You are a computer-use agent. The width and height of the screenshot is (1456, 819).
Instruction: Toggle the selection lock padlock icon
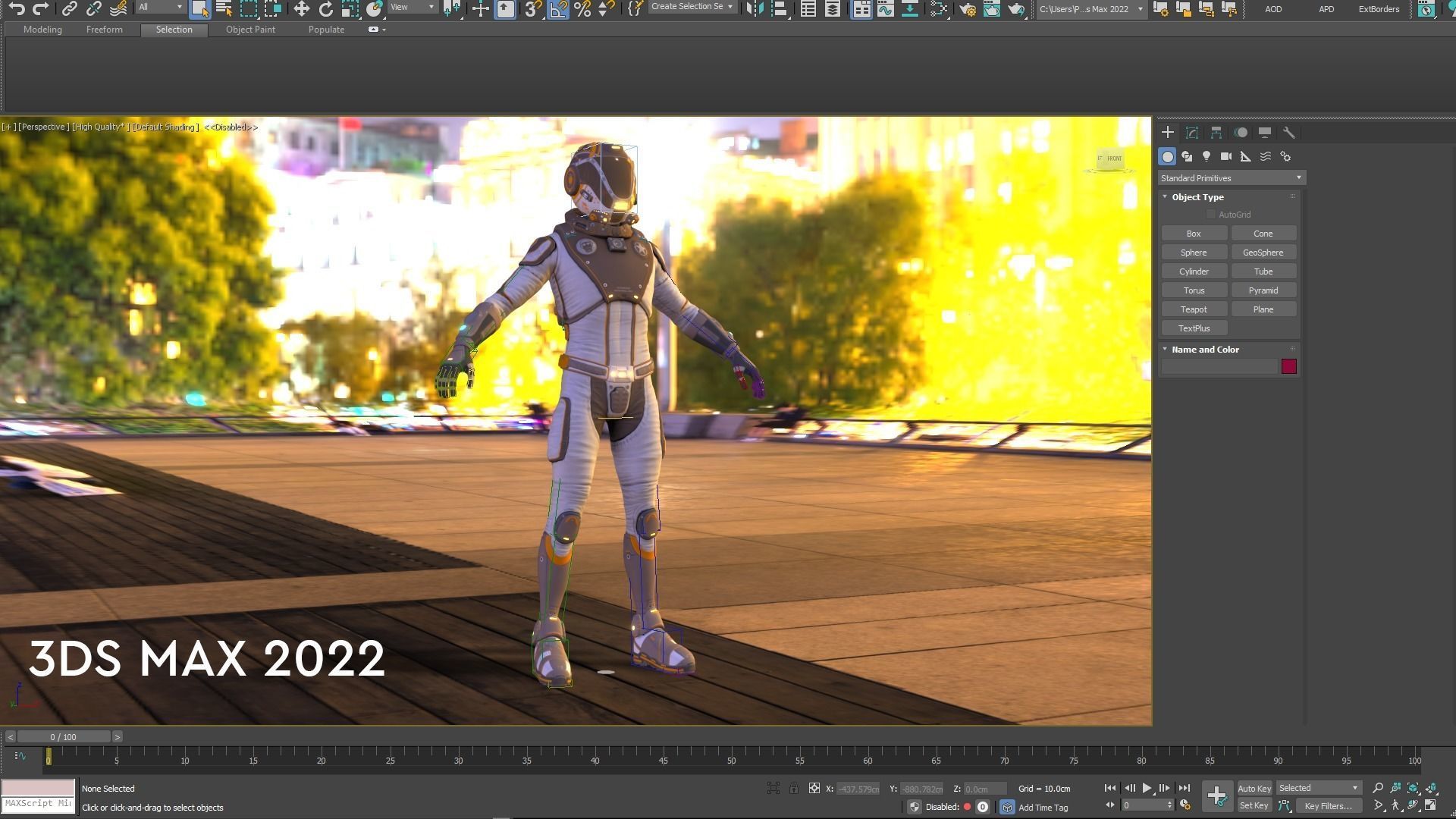point(793,789)
